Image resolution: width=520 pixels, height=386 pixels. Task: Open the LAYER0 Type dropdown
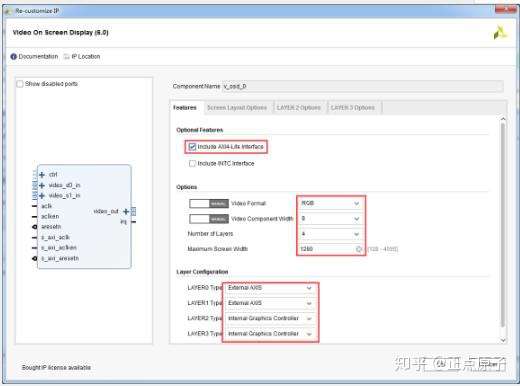pyautogui.click(x=270, y=288)
